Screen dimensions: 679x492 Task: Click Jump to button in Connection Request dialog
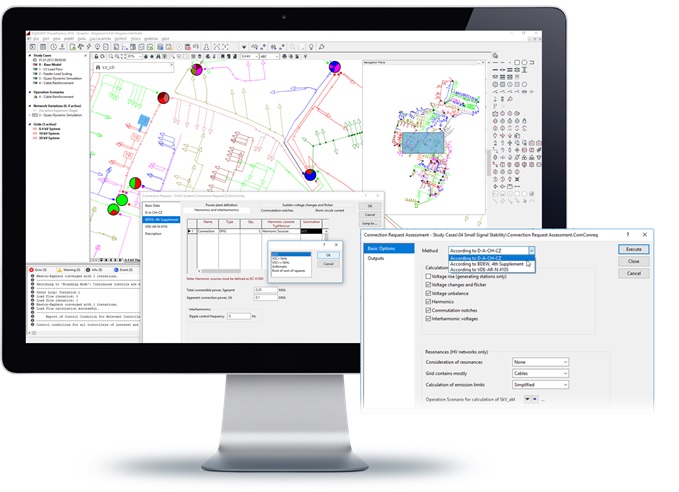[x=369, y=223]
